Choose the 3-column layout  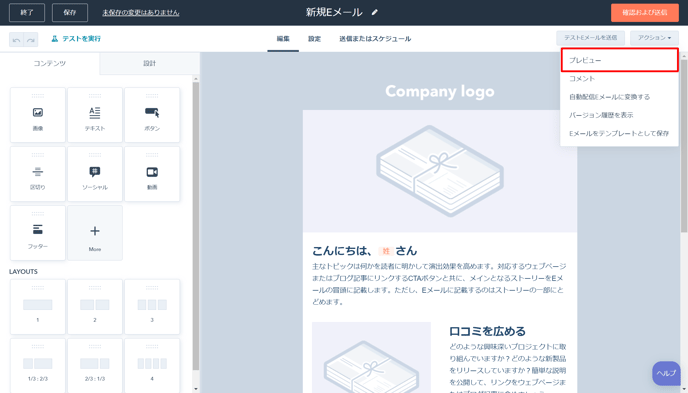152,307
